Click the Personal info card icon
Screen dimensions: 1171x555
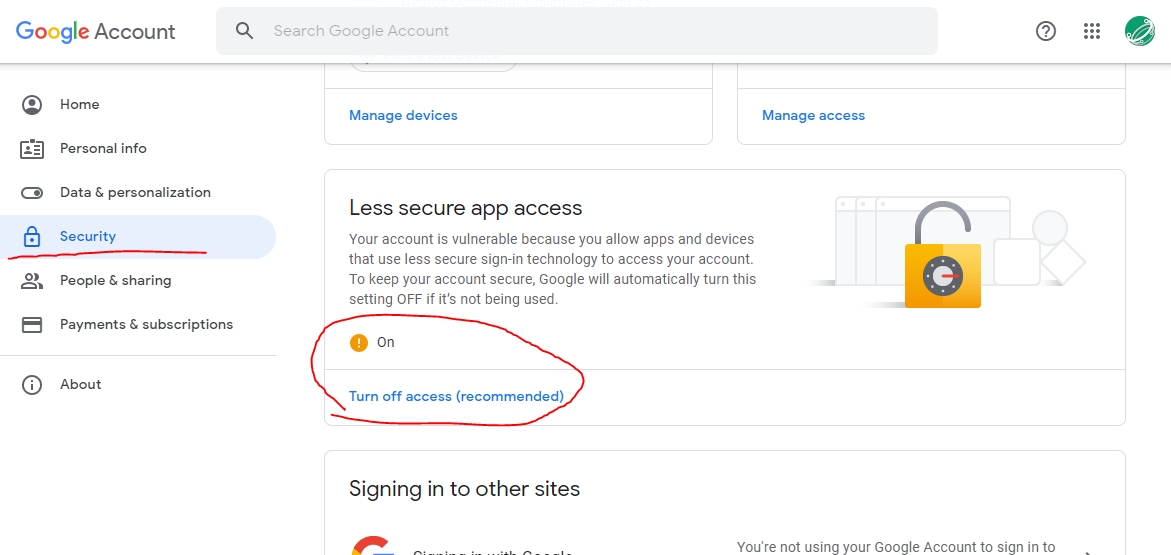point(32,148)
